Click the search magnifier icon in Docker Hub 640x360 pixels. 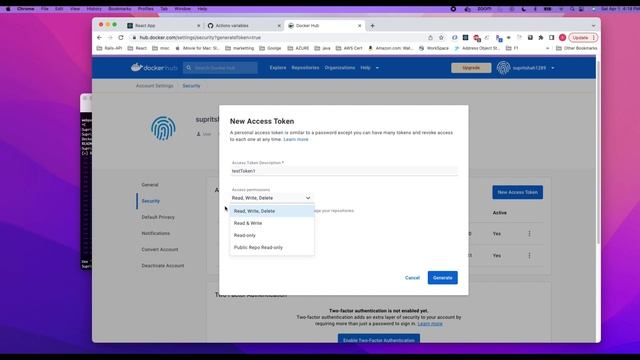click(189, 68)
